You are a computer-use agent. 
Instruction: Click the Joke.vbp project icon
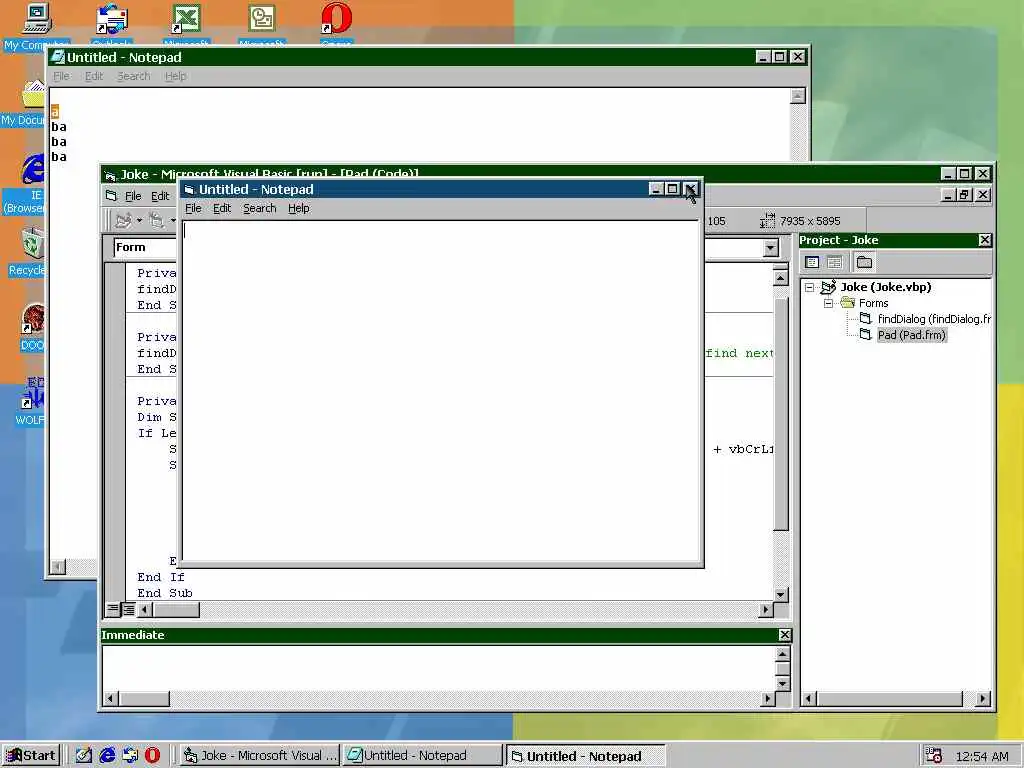pos(829,287)
